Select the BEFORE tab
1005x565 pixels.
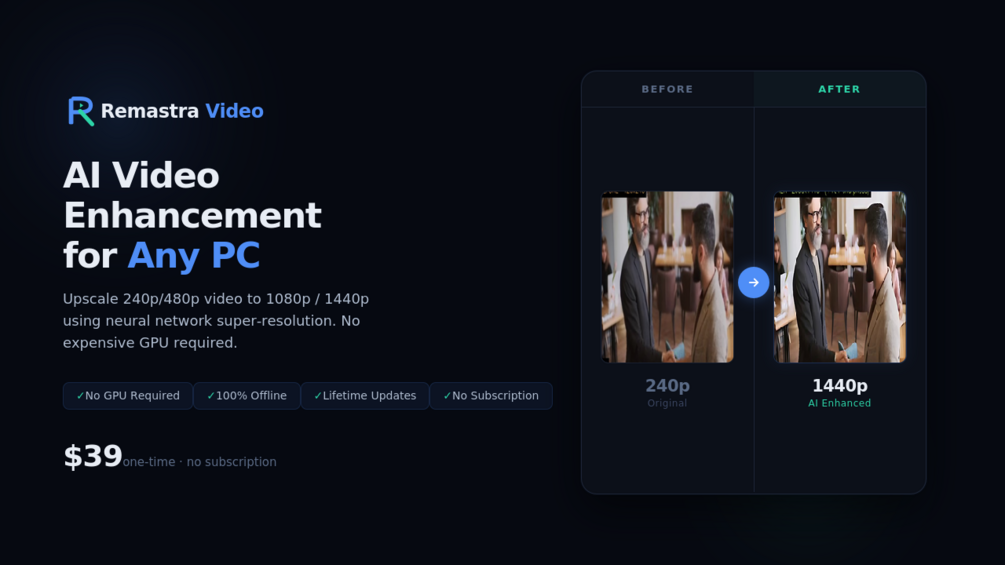[x=667, y=89]
